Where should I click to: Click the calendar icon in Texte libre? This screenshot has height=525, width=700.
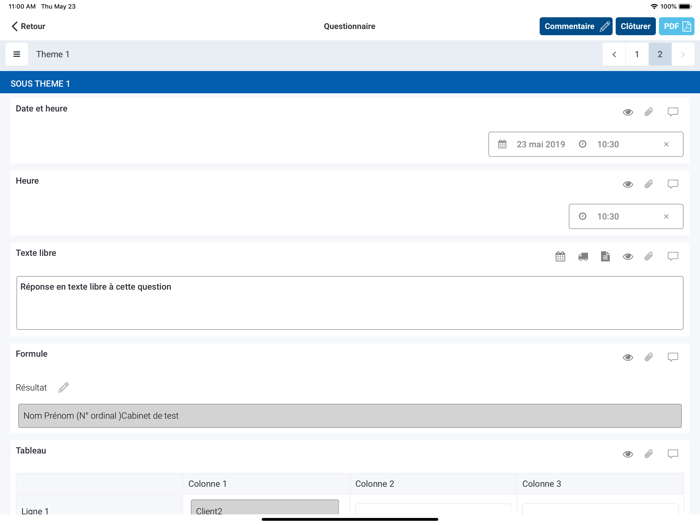tap(560, 256)
